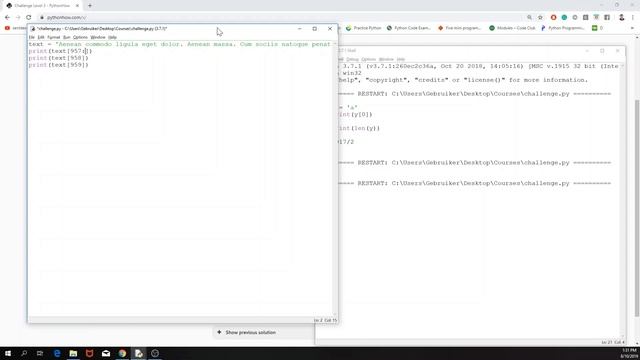Click Show previous solution button

[247, 332]
